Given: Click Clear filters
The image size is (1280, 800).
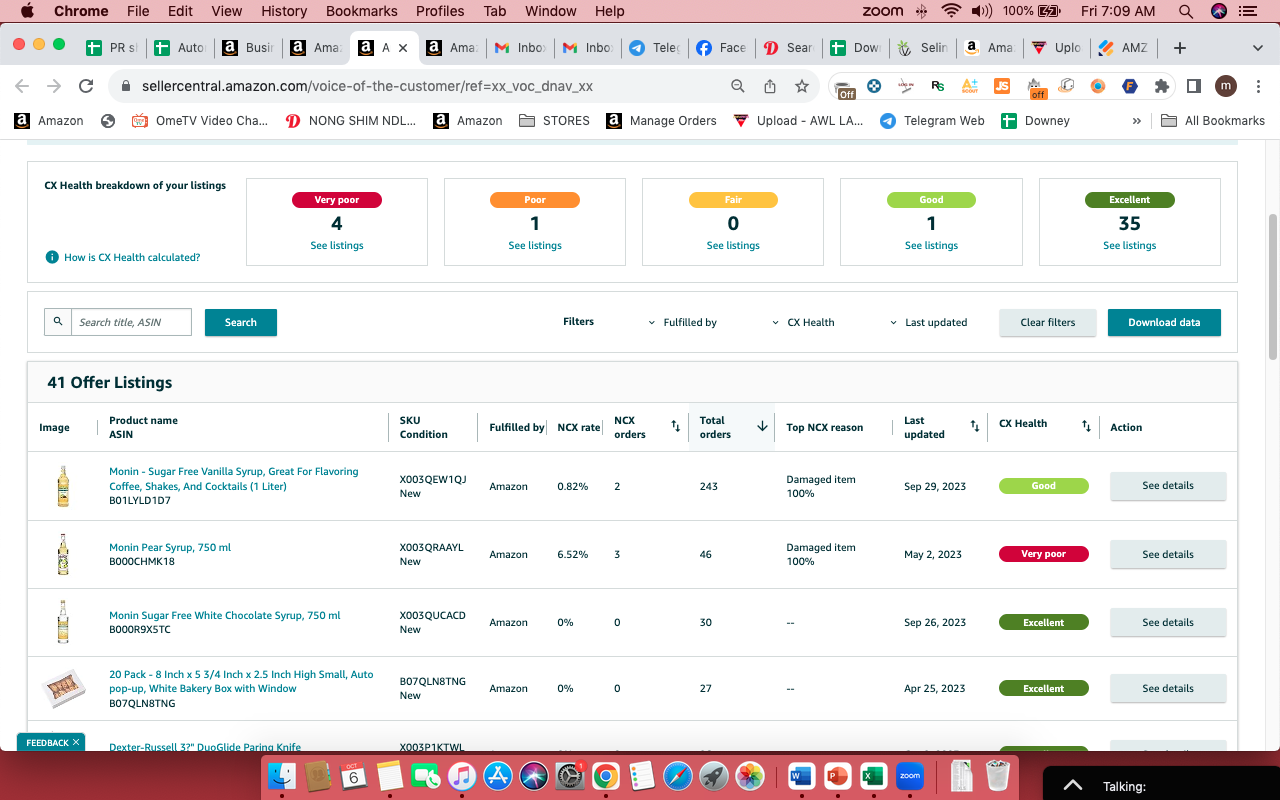Looking at the screenshot, I should pos(1048,323).
